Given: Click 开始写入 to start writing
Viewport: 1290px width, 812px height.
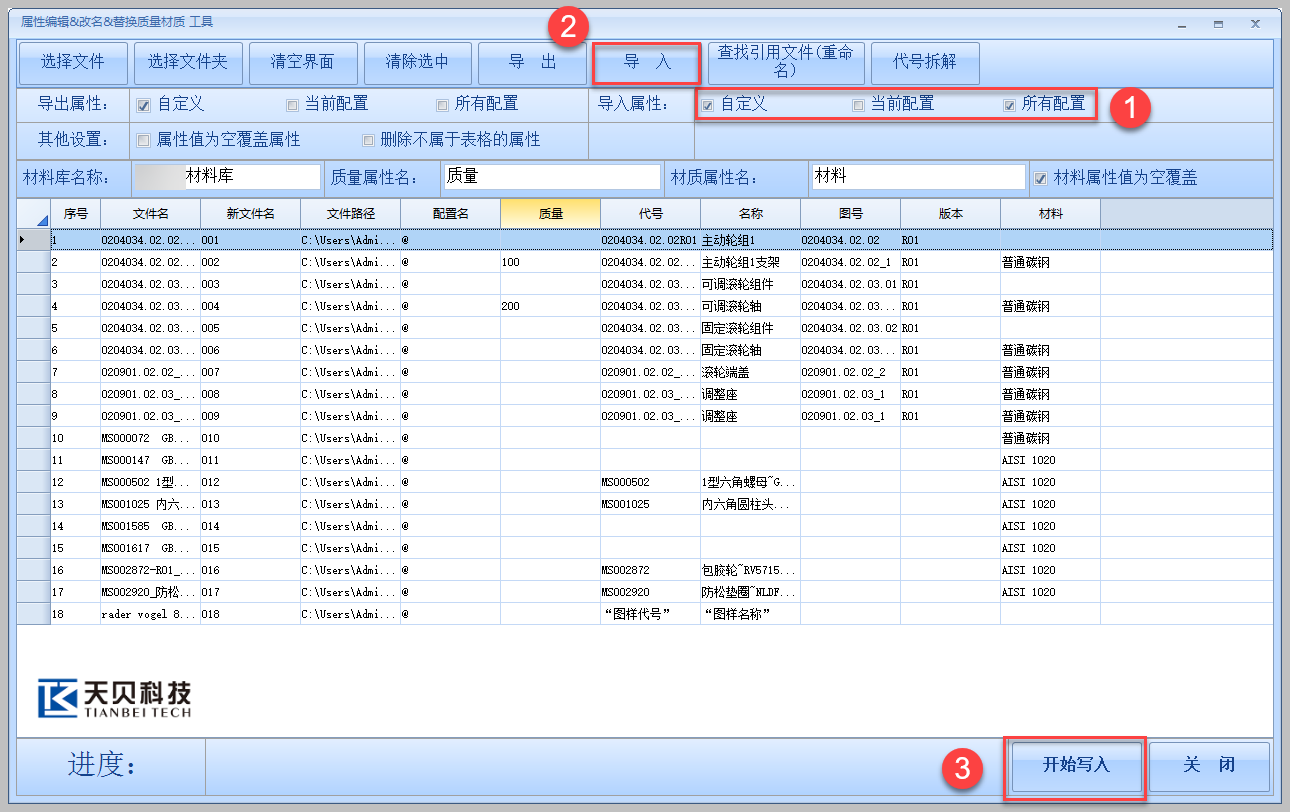Looking at the screenshot, I should (1075, 766).
